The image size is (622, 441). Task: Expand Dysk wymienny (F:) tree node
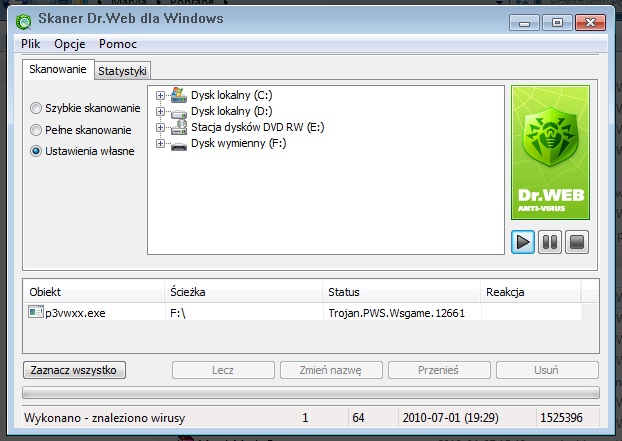click(160, 143)
